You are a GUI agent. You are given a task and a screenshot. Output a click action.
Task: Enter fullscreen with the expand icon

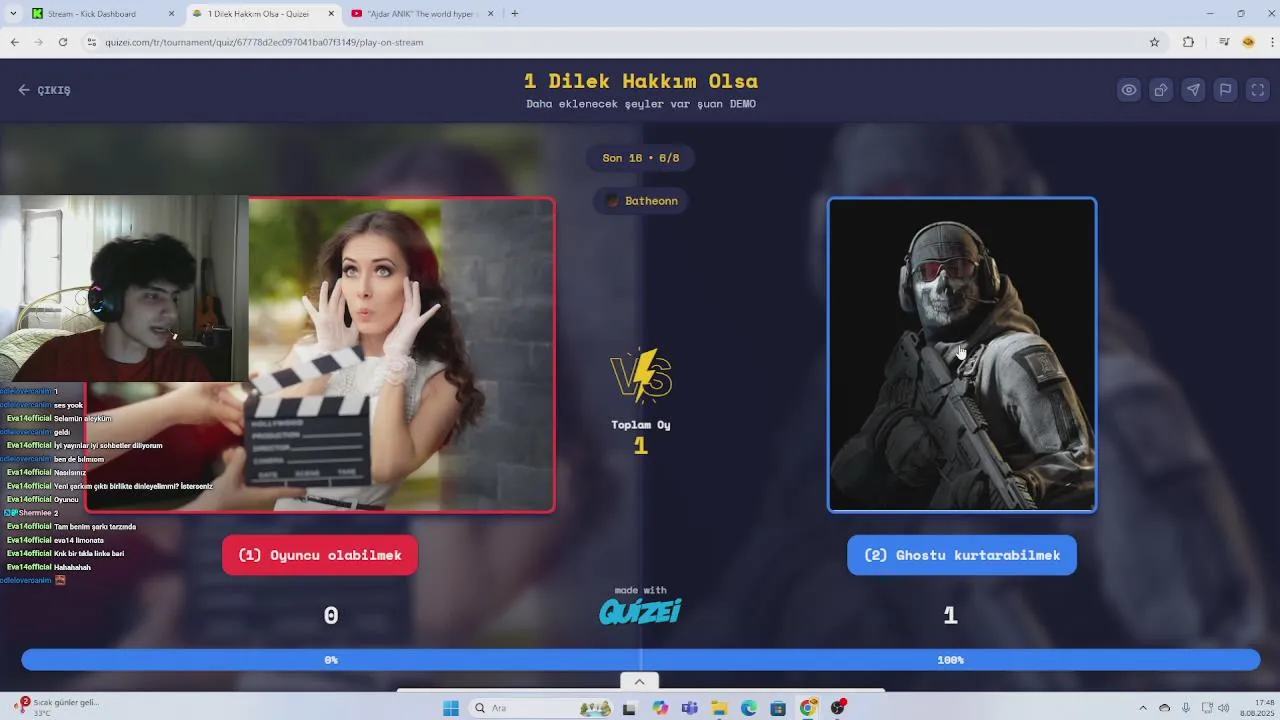point(1258,90)
